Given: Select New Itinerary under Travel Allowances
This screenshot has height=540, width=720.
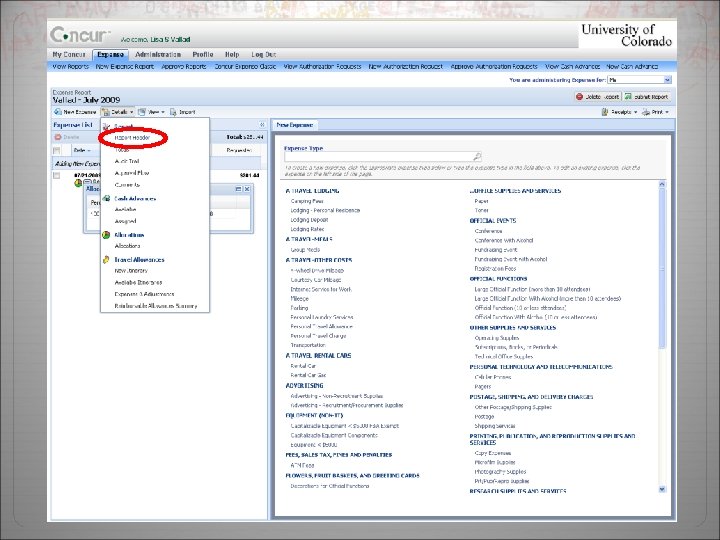Looking at the screenshot, I should [131, 271].
